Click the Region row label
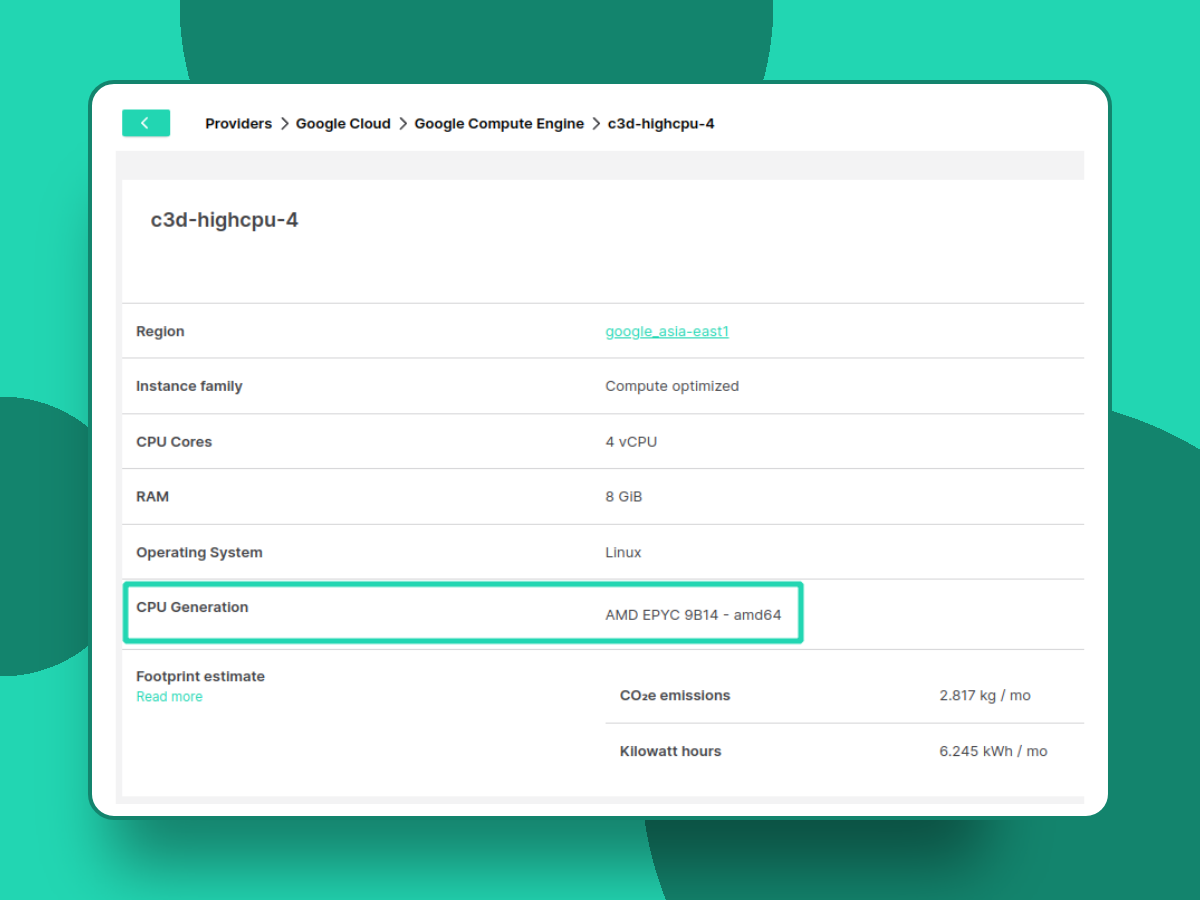The width and height of the screenshot is (1200, 900). pos(160,331)
